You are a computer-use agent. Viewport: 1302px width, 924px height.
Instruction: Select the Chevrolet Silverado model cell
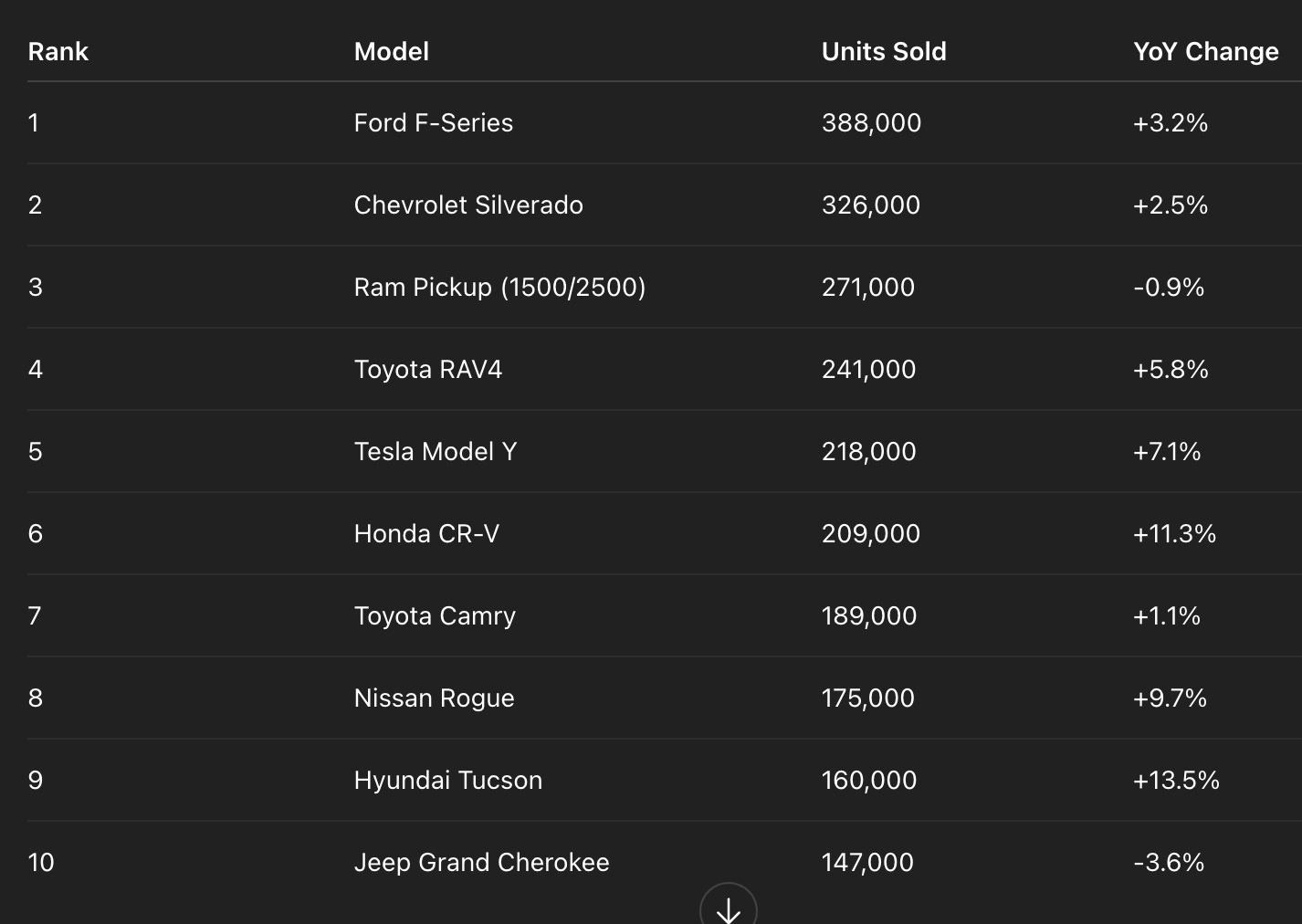click(467, 205)
